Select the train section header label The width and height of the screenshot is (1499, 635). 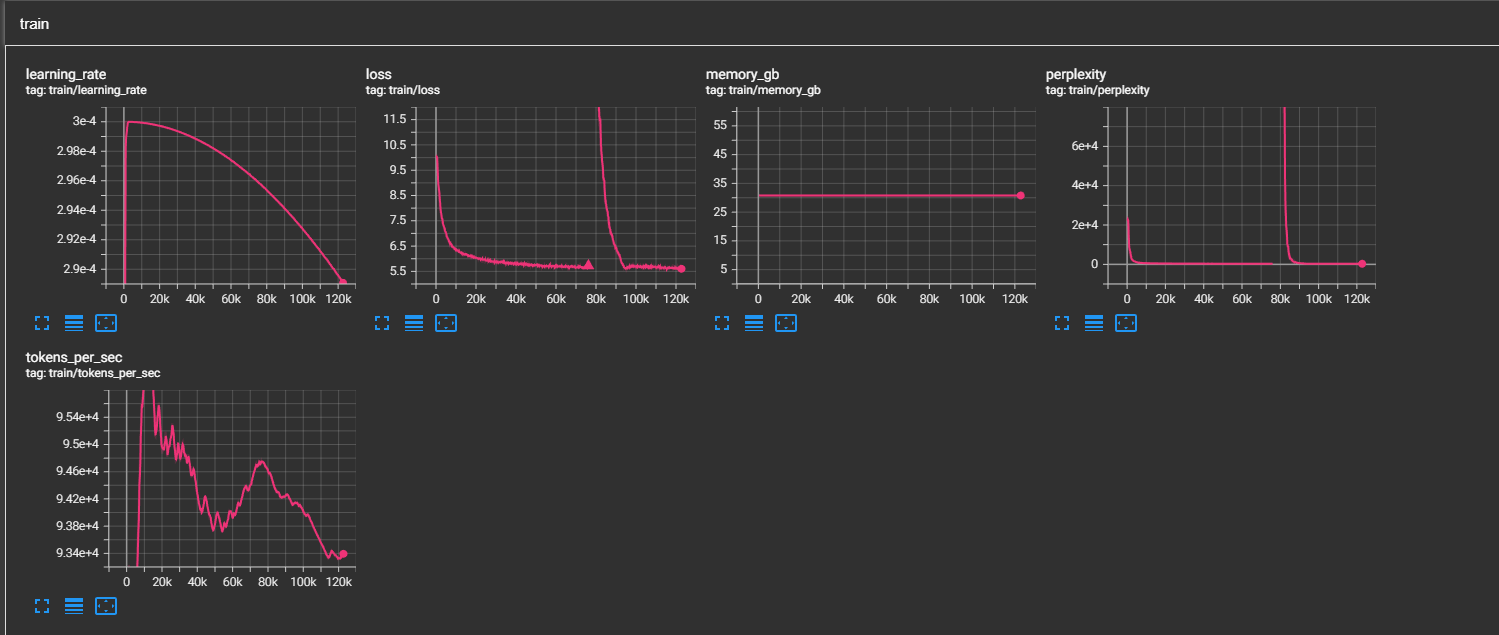33,23
